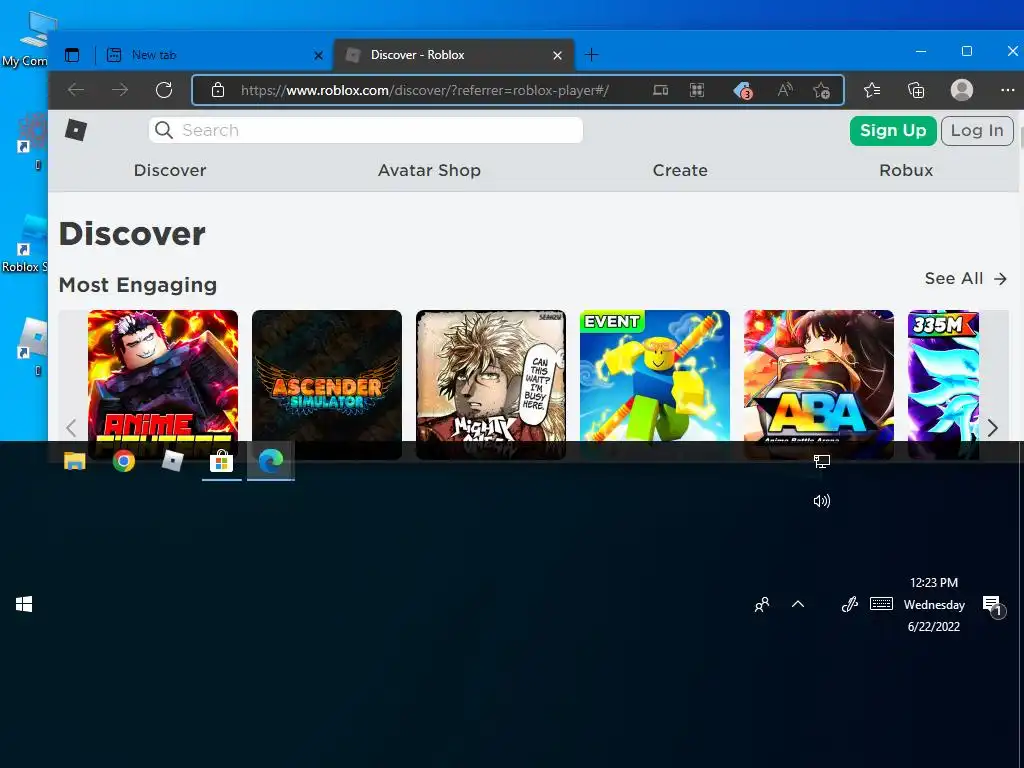
Task: Click the Log In button
Action: pos(977,131)
